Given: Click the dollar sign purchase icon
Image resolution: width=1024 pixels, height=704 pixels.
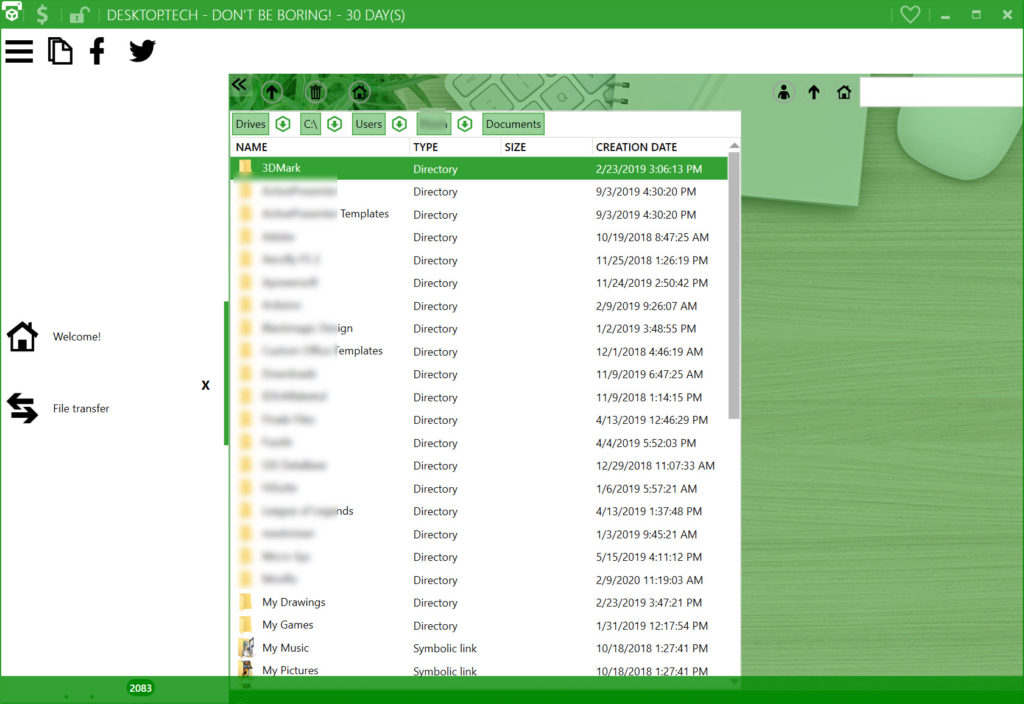Looking at the screenshot, I should [x=42, y=15].
